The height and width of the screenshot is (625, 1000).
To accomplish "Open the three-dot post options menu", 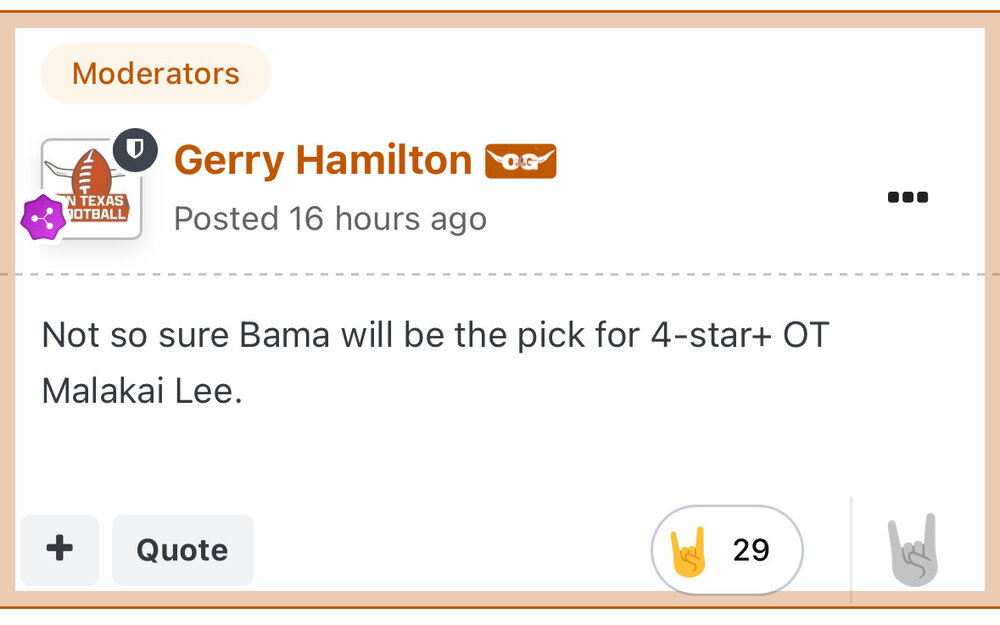I will pyautogui.click(x=908, y=197).
